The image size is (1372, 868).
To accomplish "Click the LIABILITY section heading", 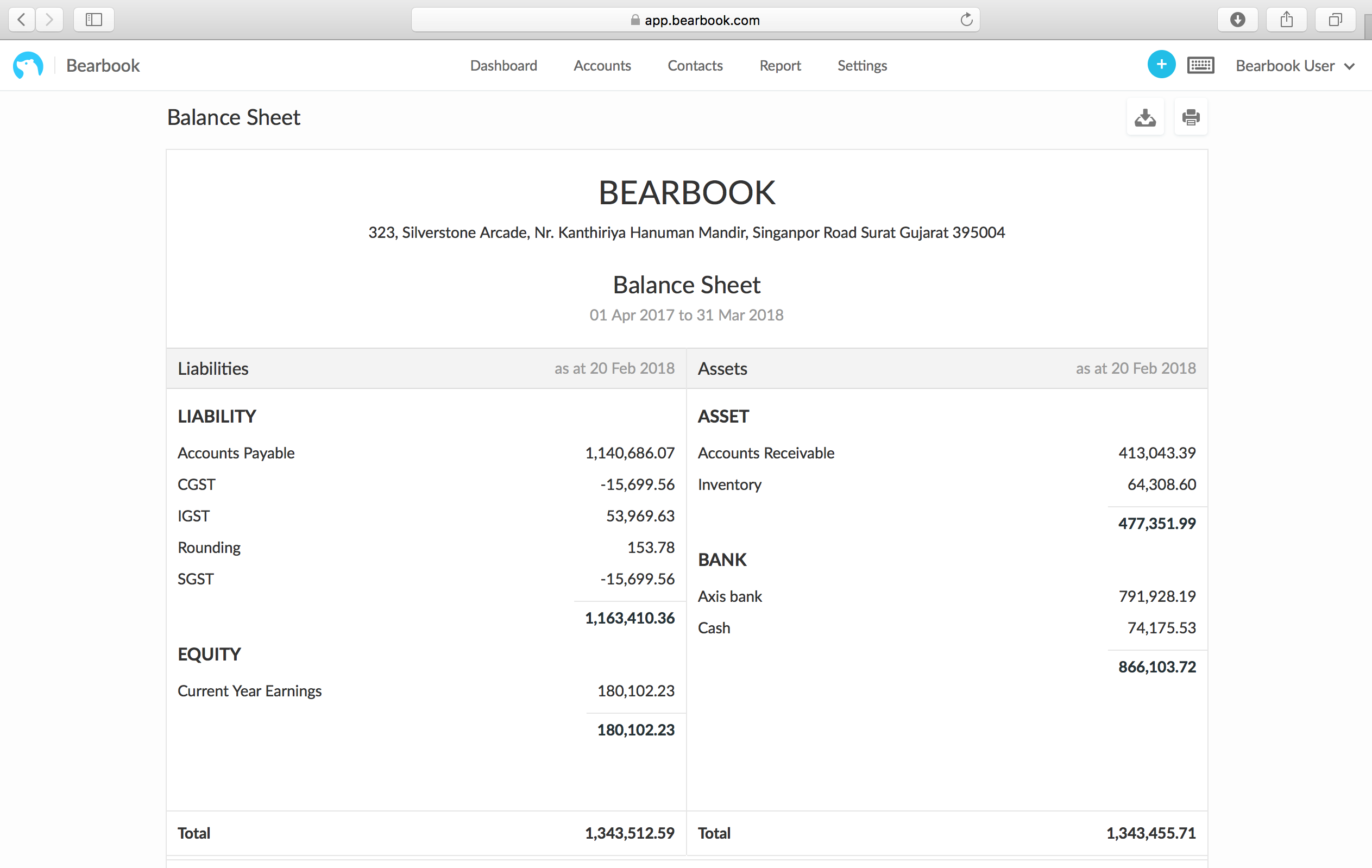I will (217, 417).
